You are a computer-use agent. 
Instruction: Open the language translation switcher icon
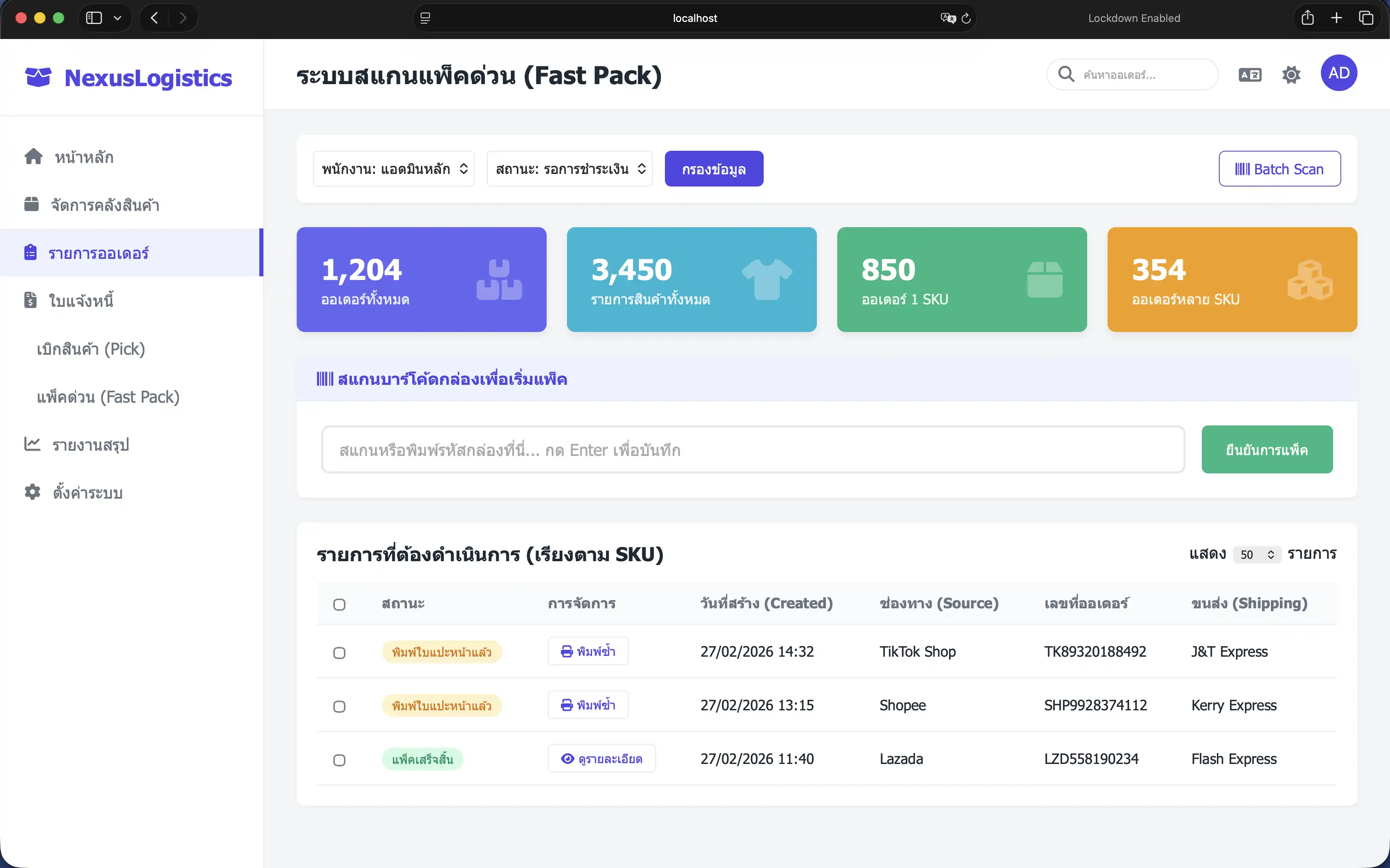click(x=1250, y=75)
